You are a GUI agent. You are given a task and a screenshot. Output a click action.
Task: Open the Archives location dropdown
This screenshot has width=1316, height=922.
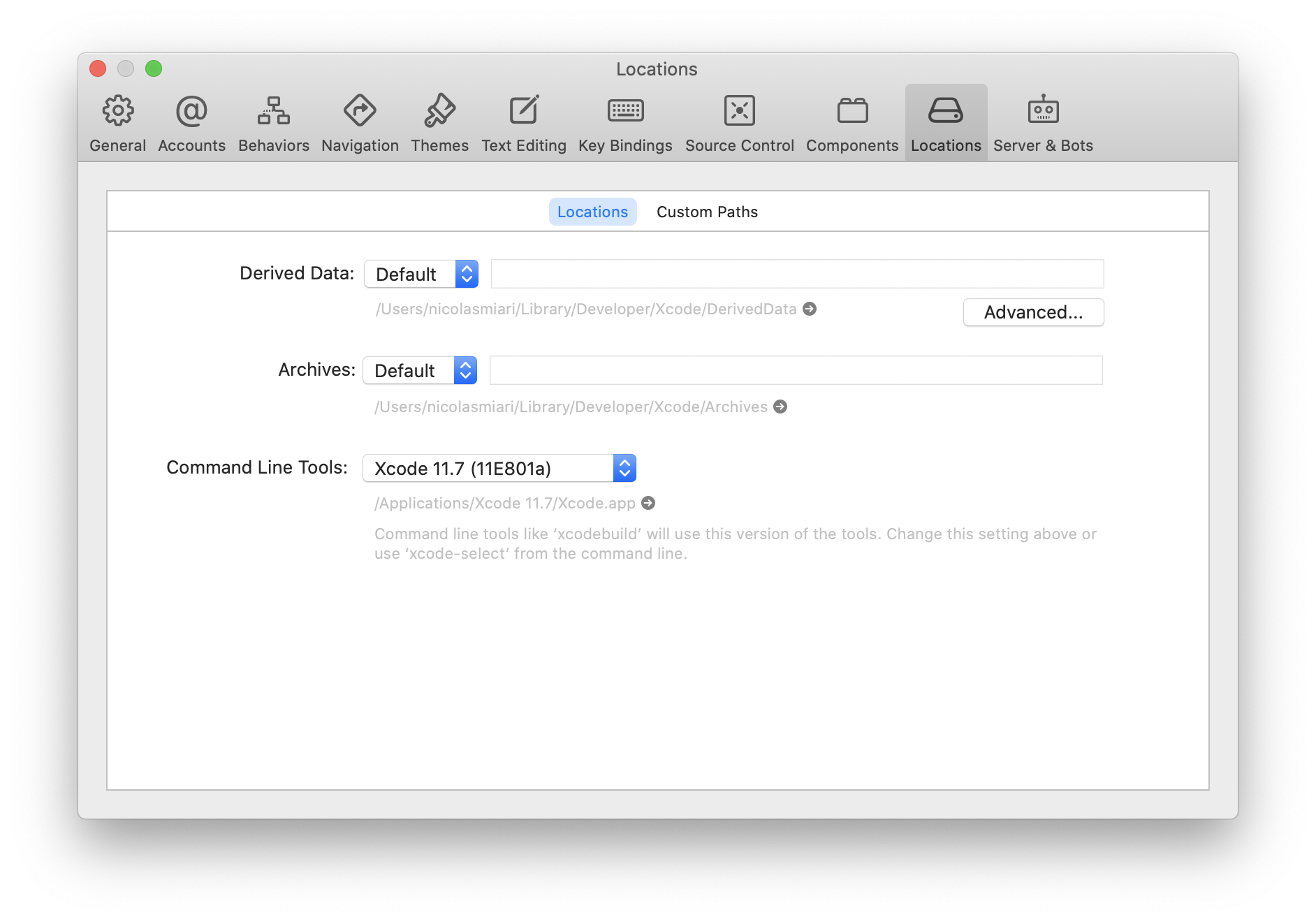click(420, 370)
